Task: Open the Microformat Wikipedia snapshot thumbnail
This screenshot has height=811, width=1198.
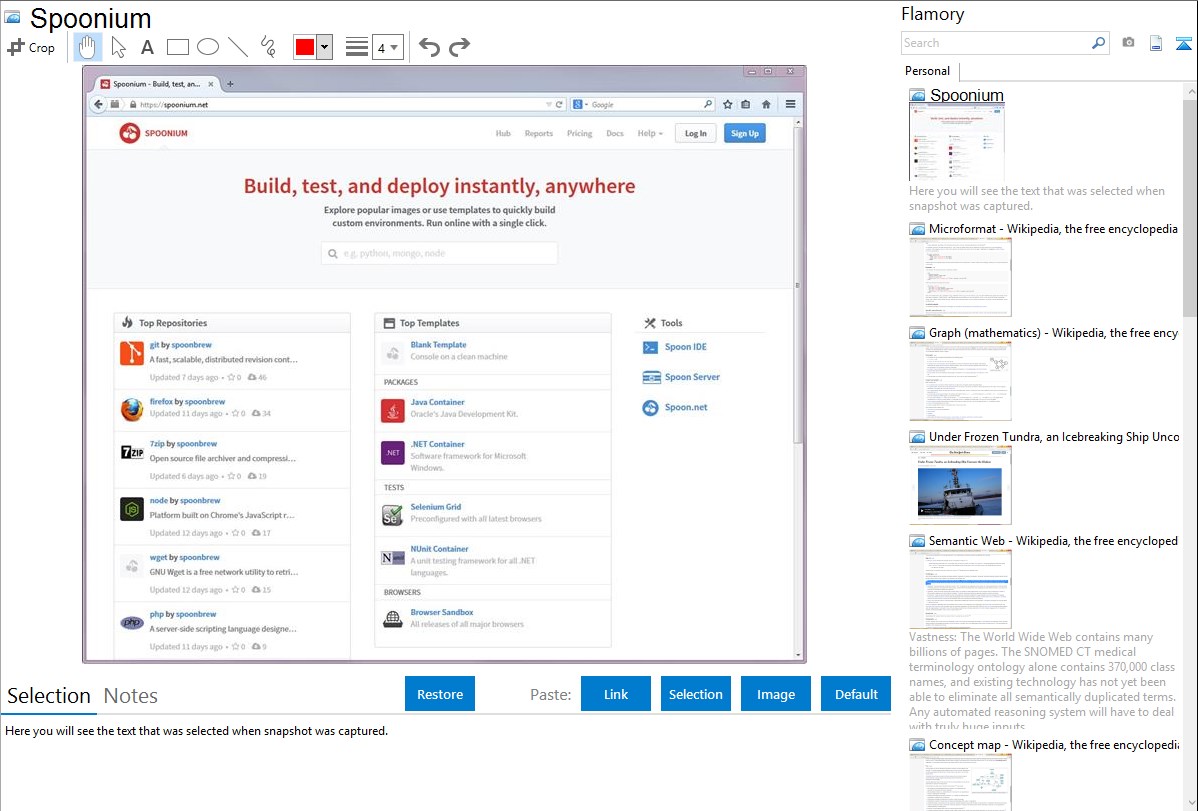Action: [960, 277]
